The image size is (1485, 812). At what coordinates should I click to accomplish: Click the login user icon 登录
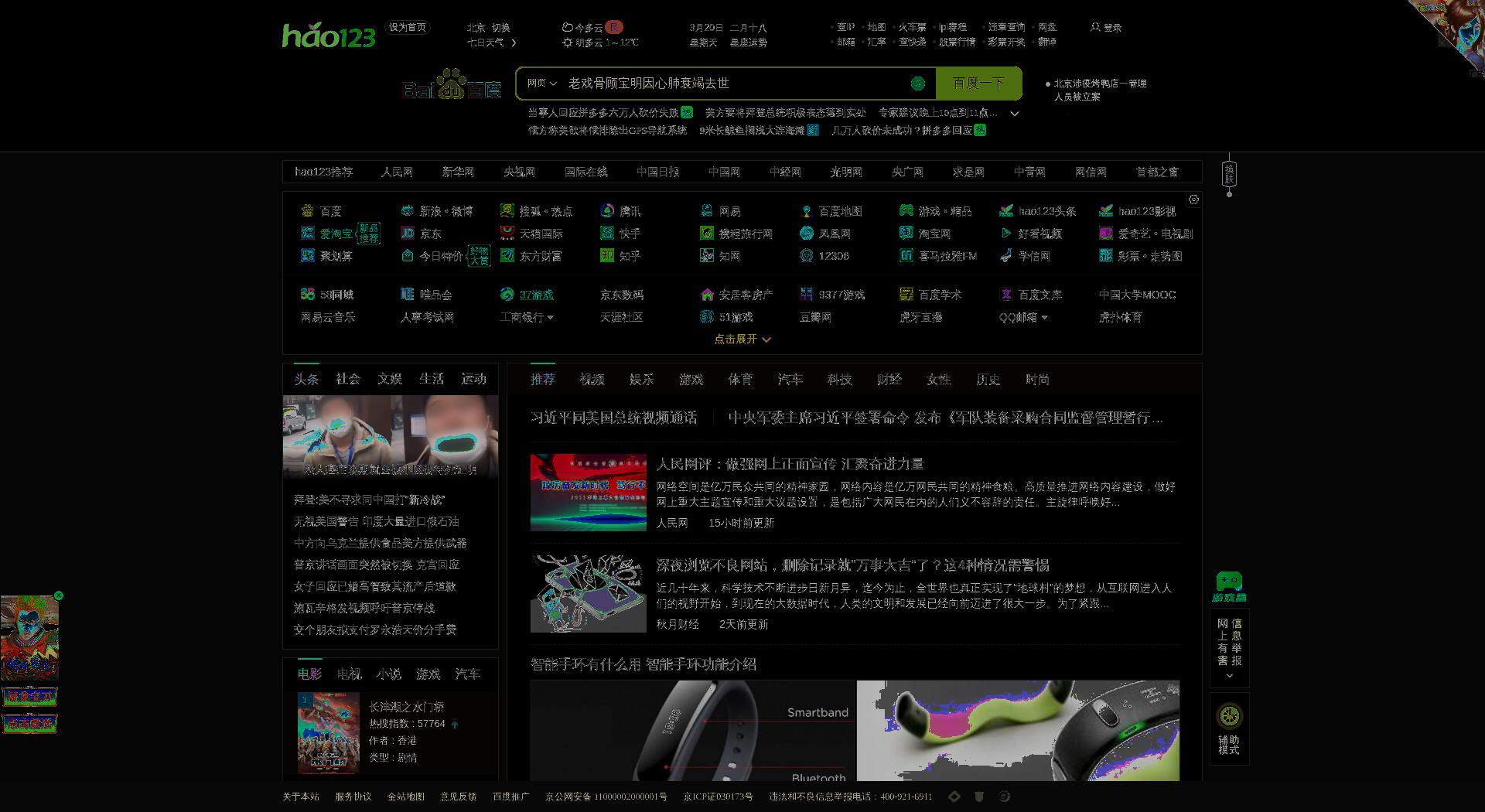1106,27
